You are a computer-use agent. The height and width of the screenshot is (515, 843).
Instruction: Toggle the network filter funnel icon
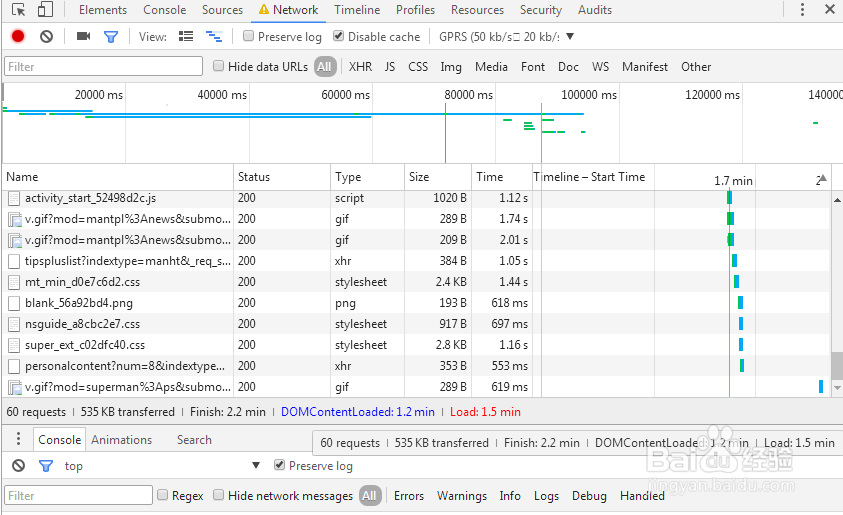click(x=111, y=37)
